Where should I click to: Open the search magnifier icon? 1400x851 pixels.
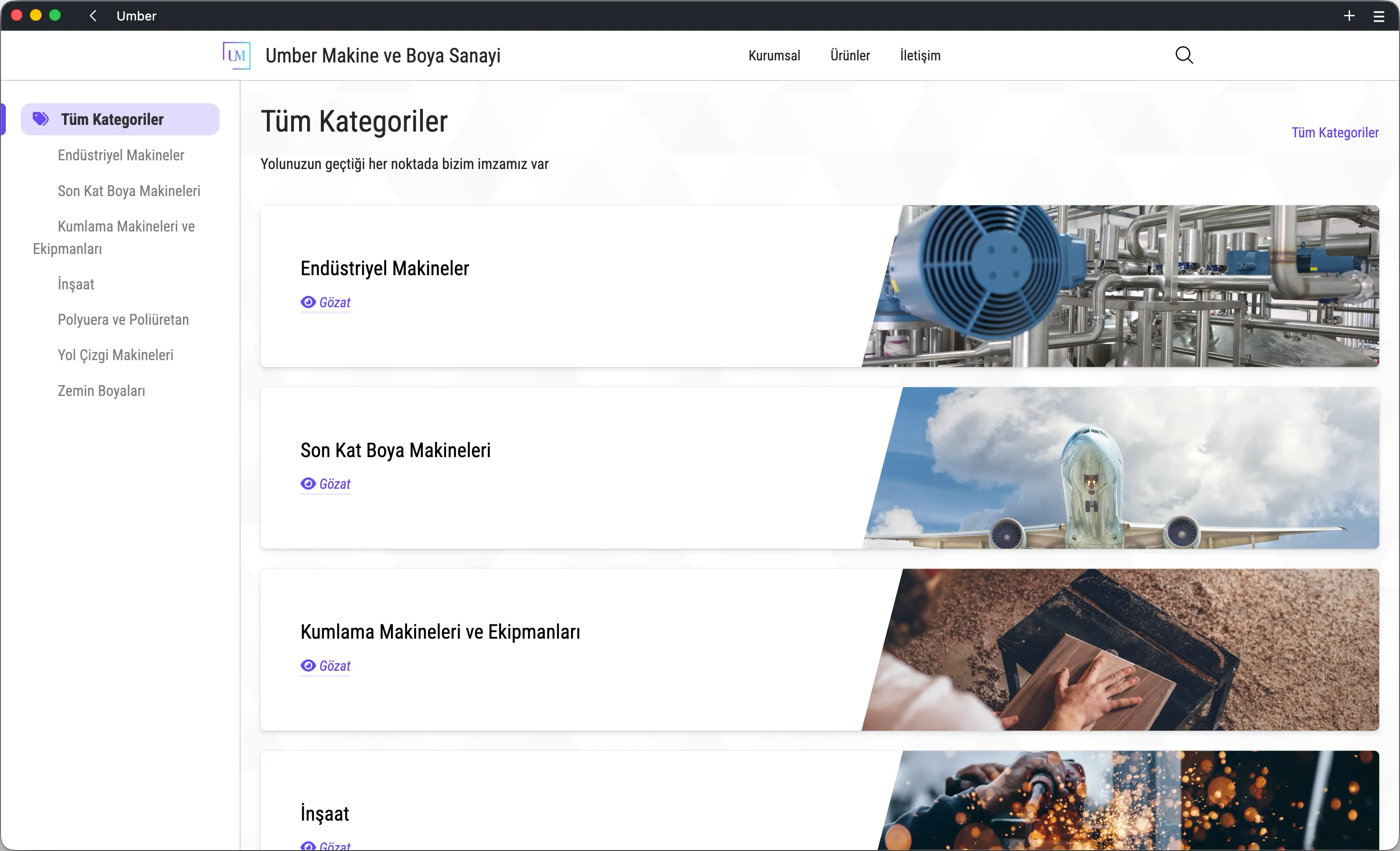pyautogui.click(x=1184, y=55)
